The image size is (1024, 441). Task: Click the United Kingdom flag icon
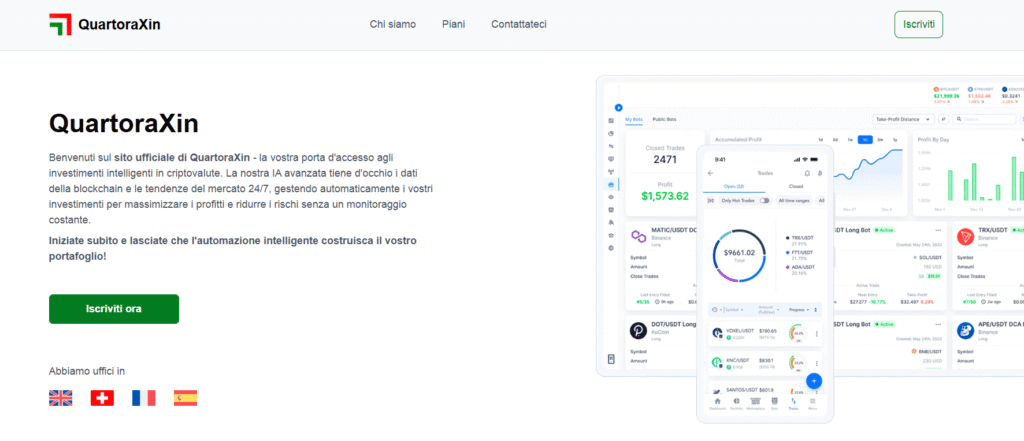click(x=61, y=398)
